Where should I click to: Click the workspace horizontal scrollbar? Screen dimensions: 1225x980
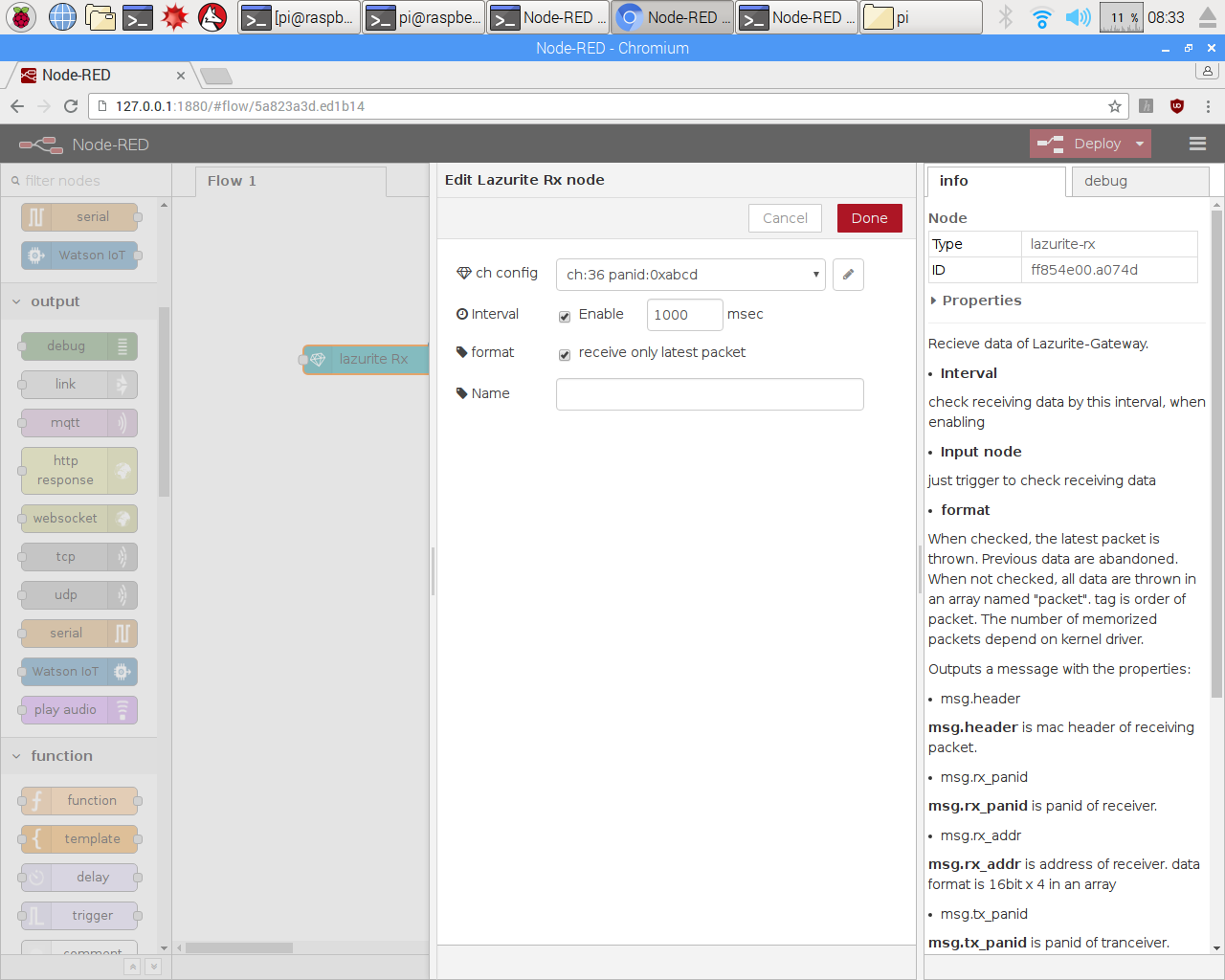coord(239,947)
